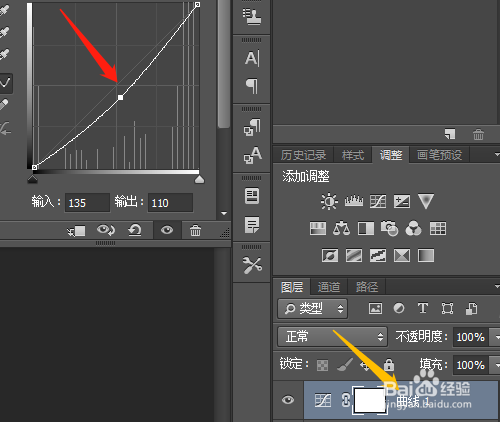Add Photo Filter adjustment

390,229
